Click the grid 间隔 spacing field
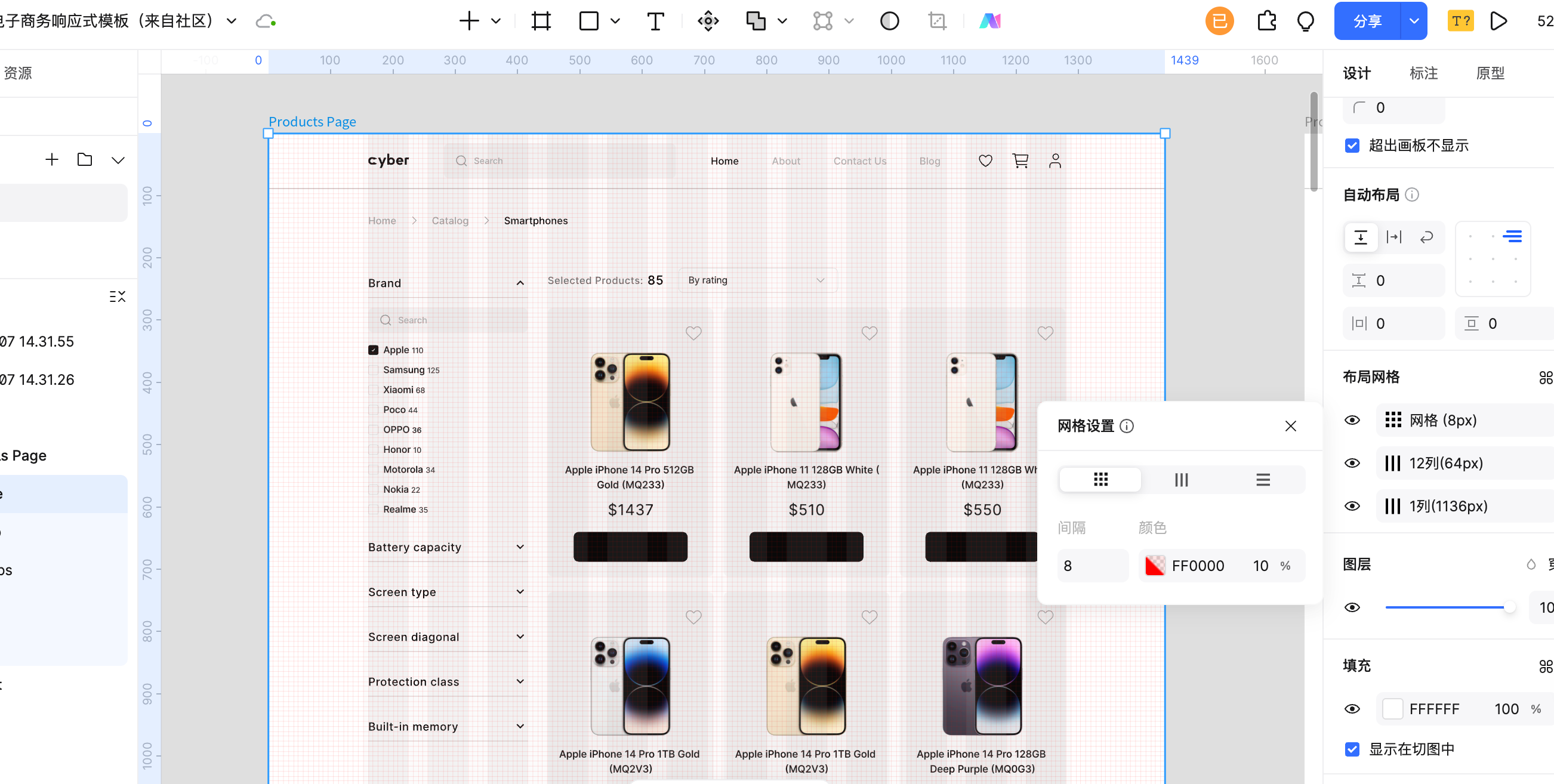The width and height of the screenshot is (1554, 784). [x=1093, y=566]
